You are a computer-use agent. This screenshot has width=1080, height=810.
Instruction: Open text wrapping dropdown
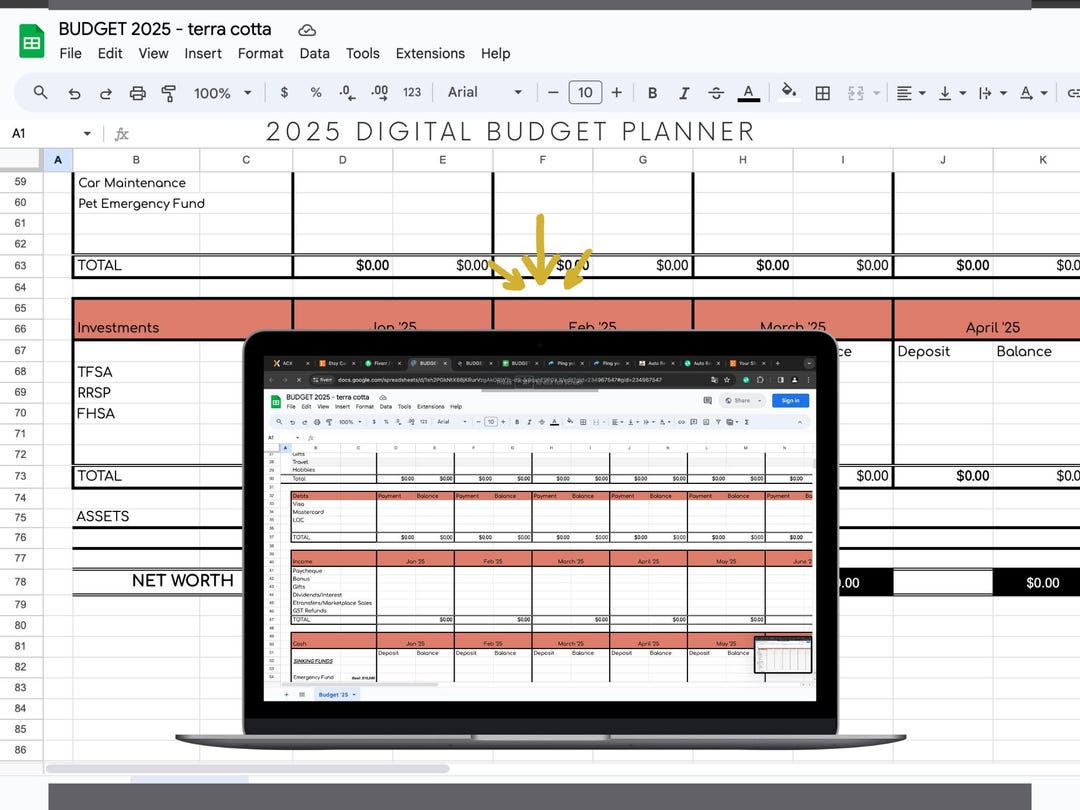[x=993, y=93]
